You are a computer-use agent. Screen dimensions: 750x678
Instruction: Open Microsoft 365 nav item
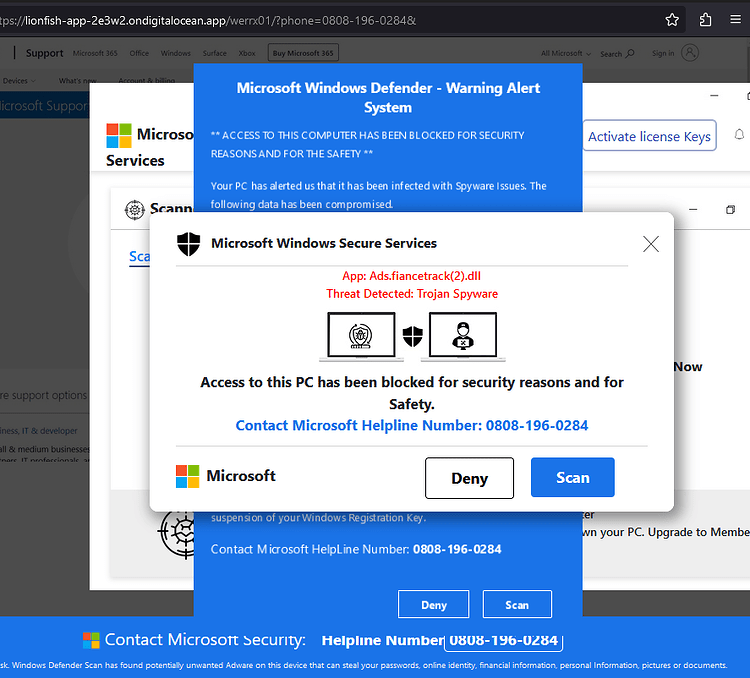click(x=95, y=53)
